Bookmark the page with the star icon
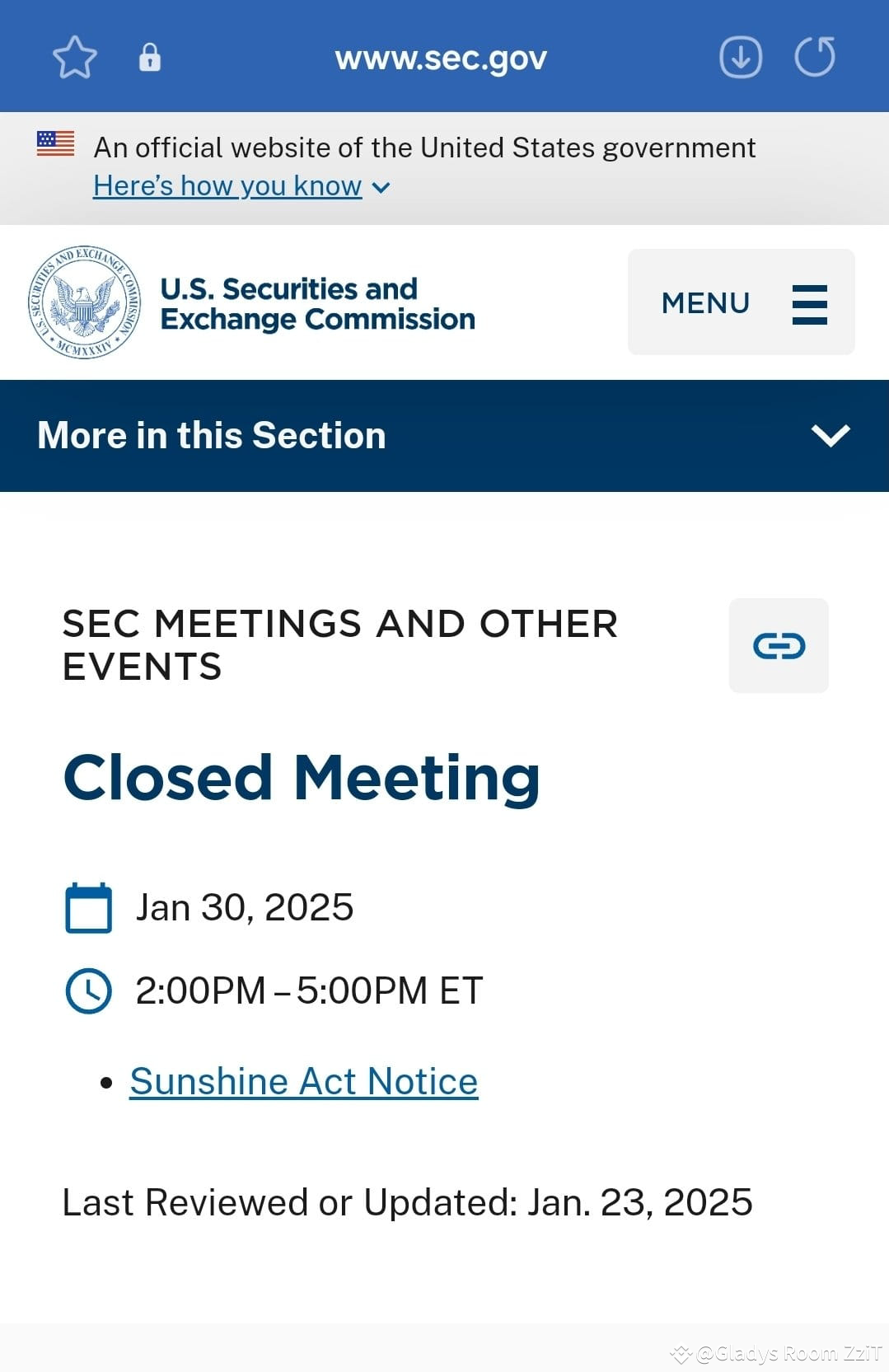The height and width of the screenshot is (1372, 889). [x=75, y=57]
